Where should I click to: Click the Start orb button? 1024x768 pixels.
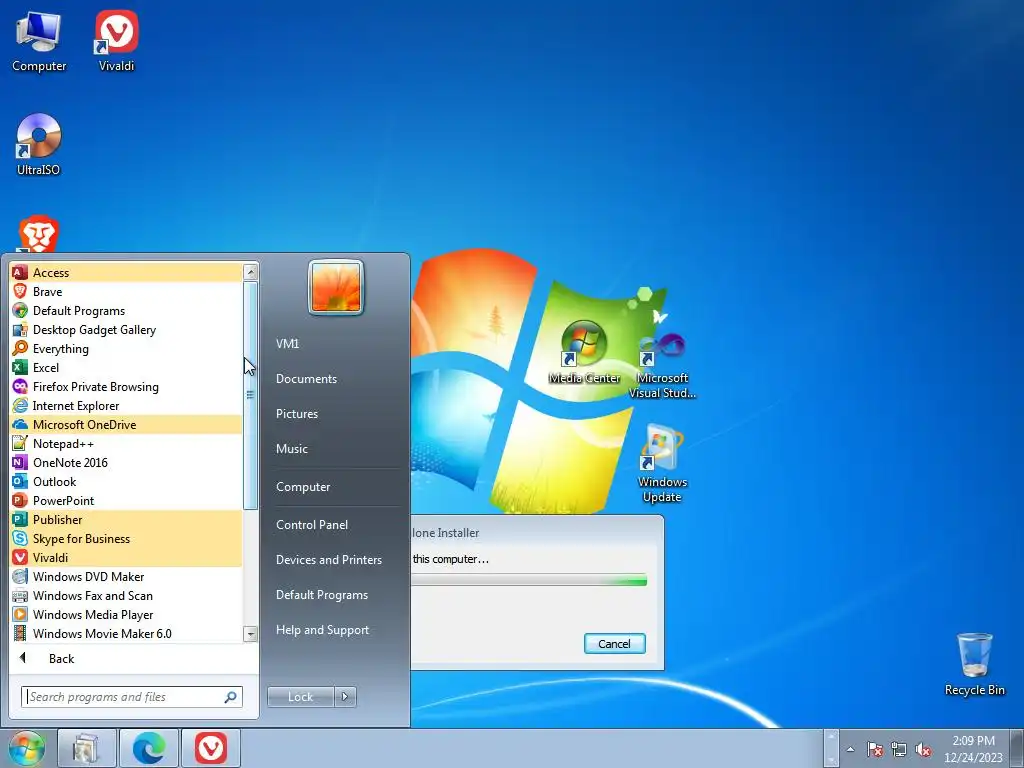25,748
